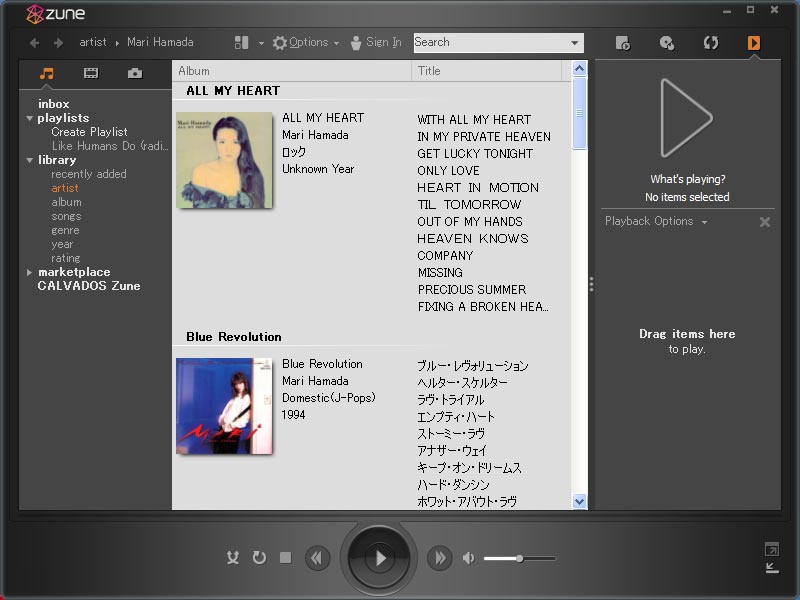The height and width of the screenshot is (600, 800).
Task: Select recently added in library
Action: click(89, 174)
